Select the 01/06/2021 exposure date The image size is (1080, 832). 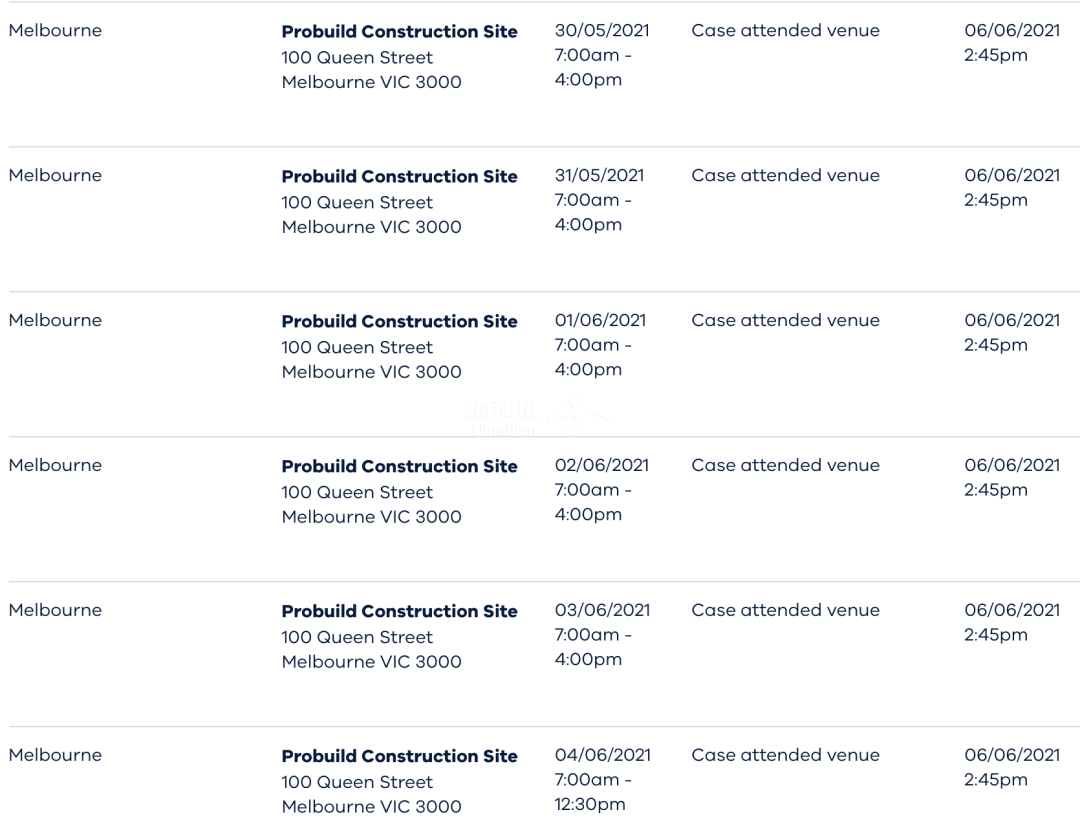point(601,321)
